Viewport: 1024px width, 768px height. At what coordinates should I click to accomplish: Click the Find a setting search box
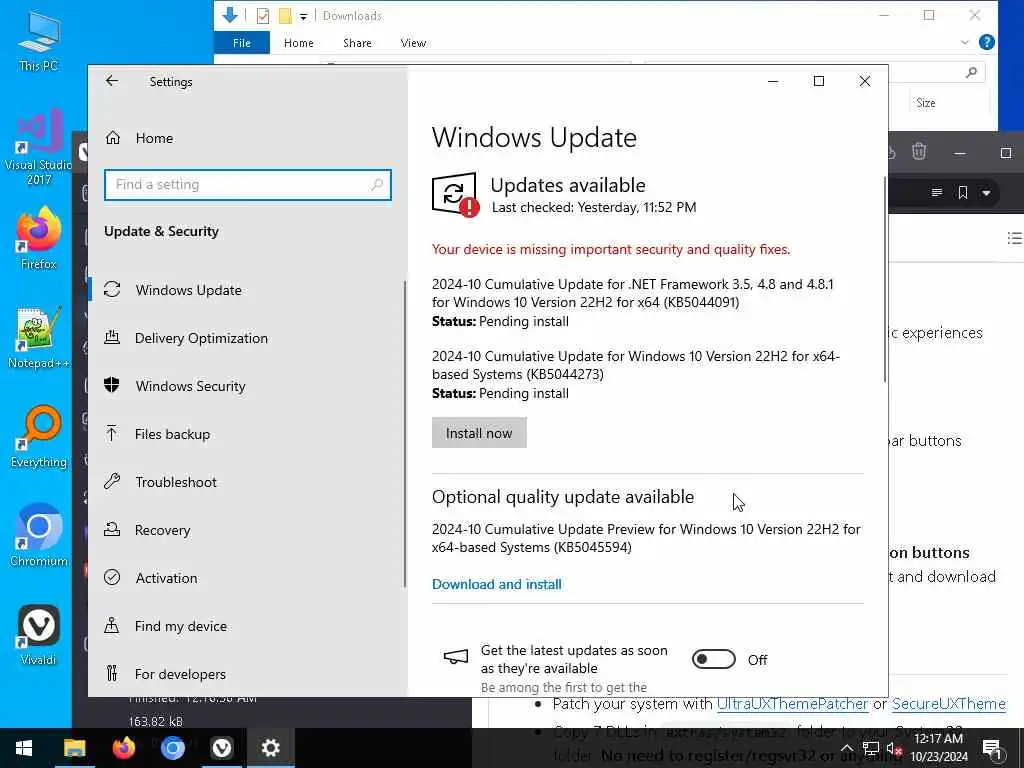point(248,185)
